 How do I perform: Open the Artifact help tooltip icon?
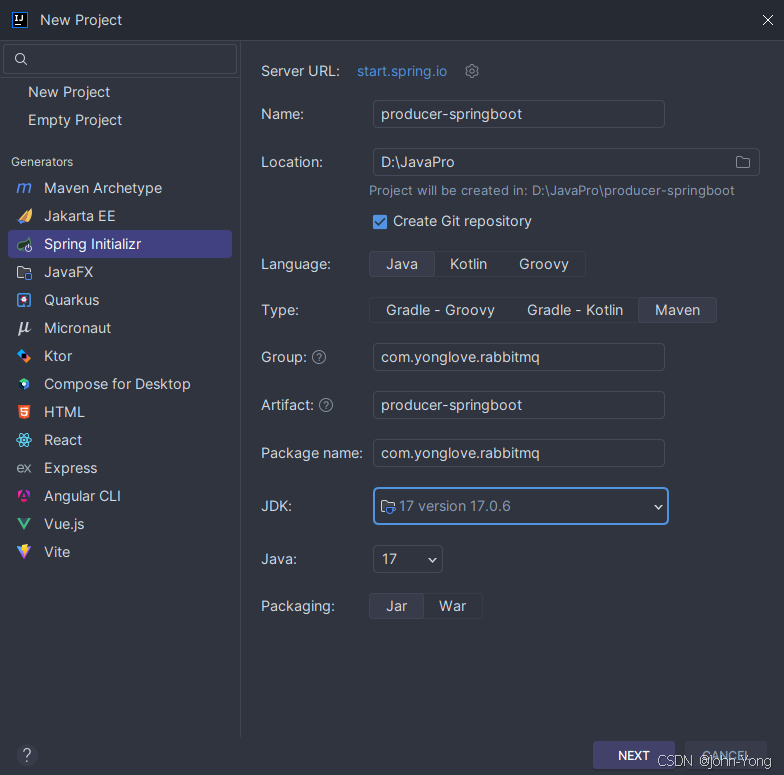(326, 405)
